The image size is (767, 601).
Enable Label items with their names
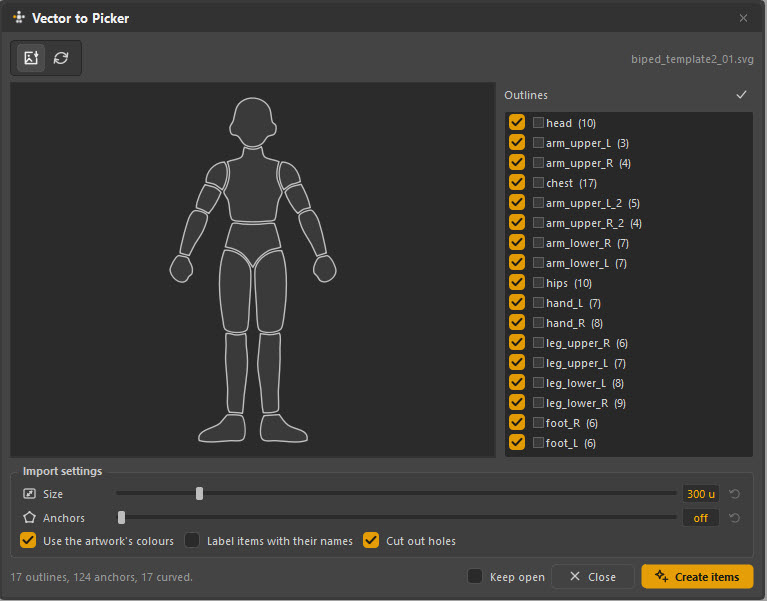tap(192, 540)
